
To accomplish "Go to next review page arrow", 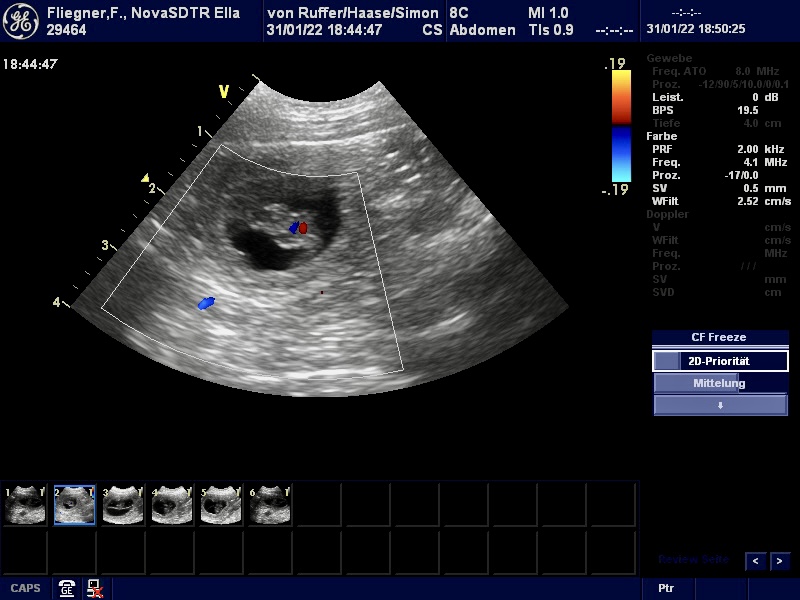I will click(x=779, y=561).
